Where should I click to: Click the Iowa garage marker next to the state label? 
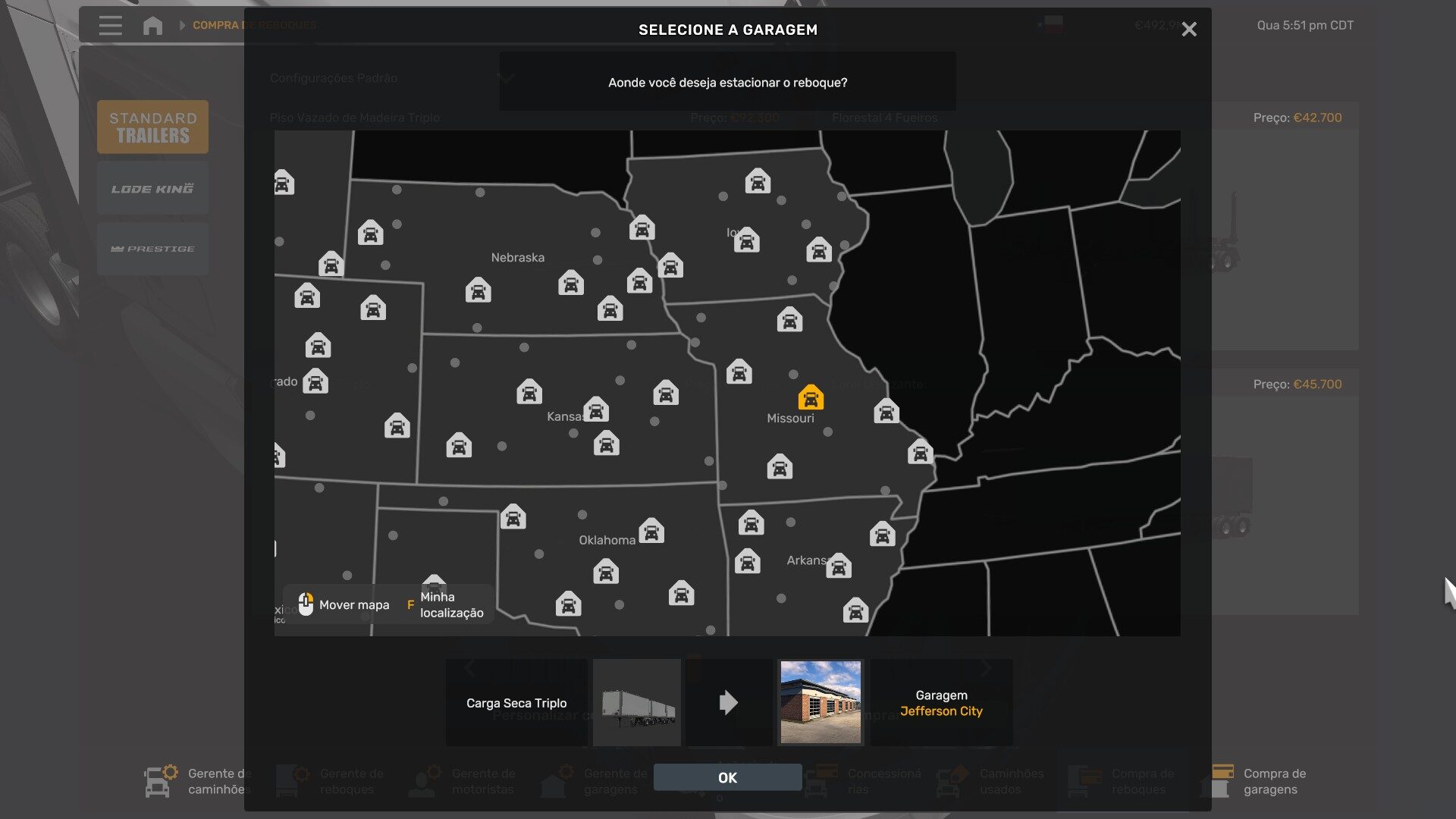point(747,240)
